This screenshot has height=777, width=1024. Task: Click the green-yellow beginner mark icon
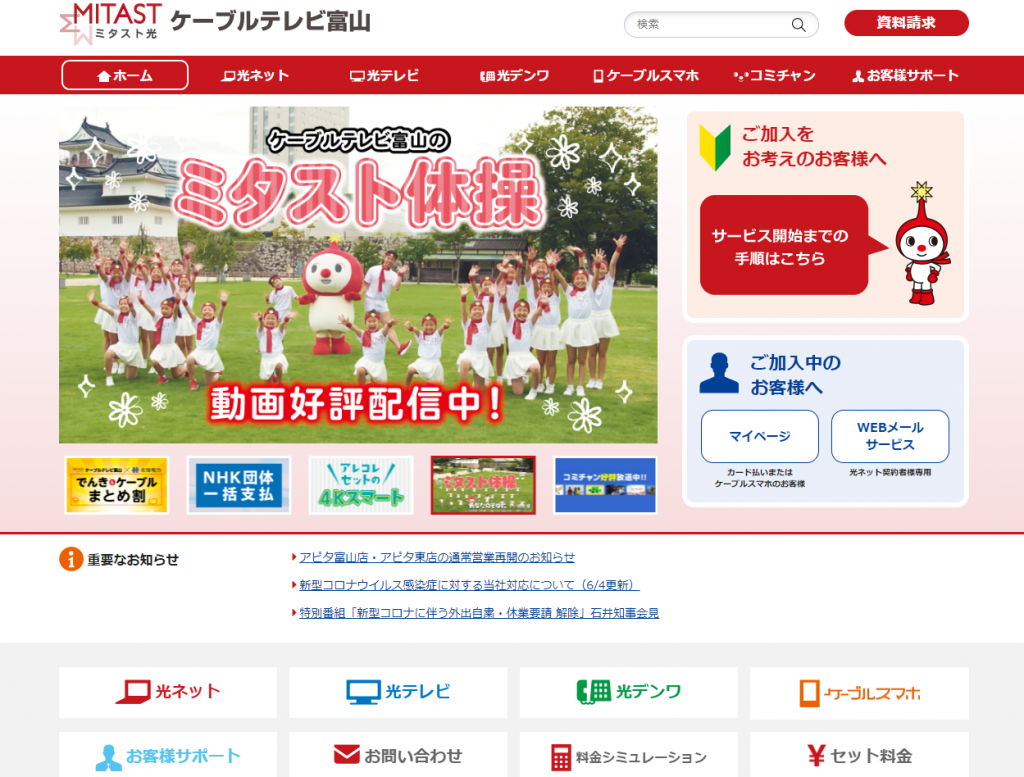coord(715,147)
